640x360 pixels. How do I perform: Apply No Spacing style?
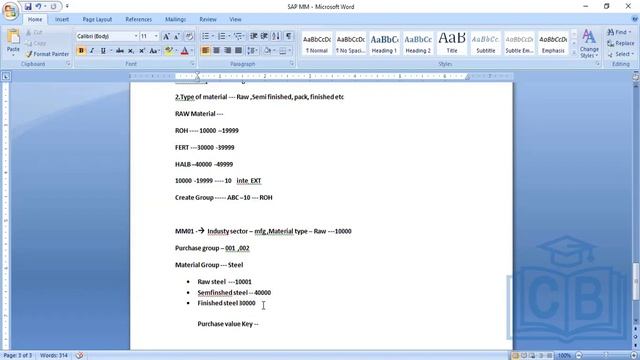351,44
